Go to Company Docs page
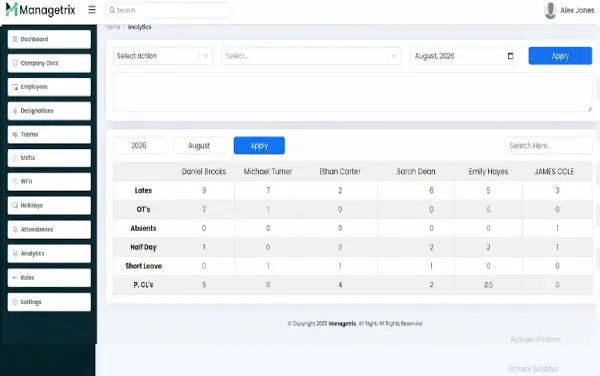 tap(49, 63)
